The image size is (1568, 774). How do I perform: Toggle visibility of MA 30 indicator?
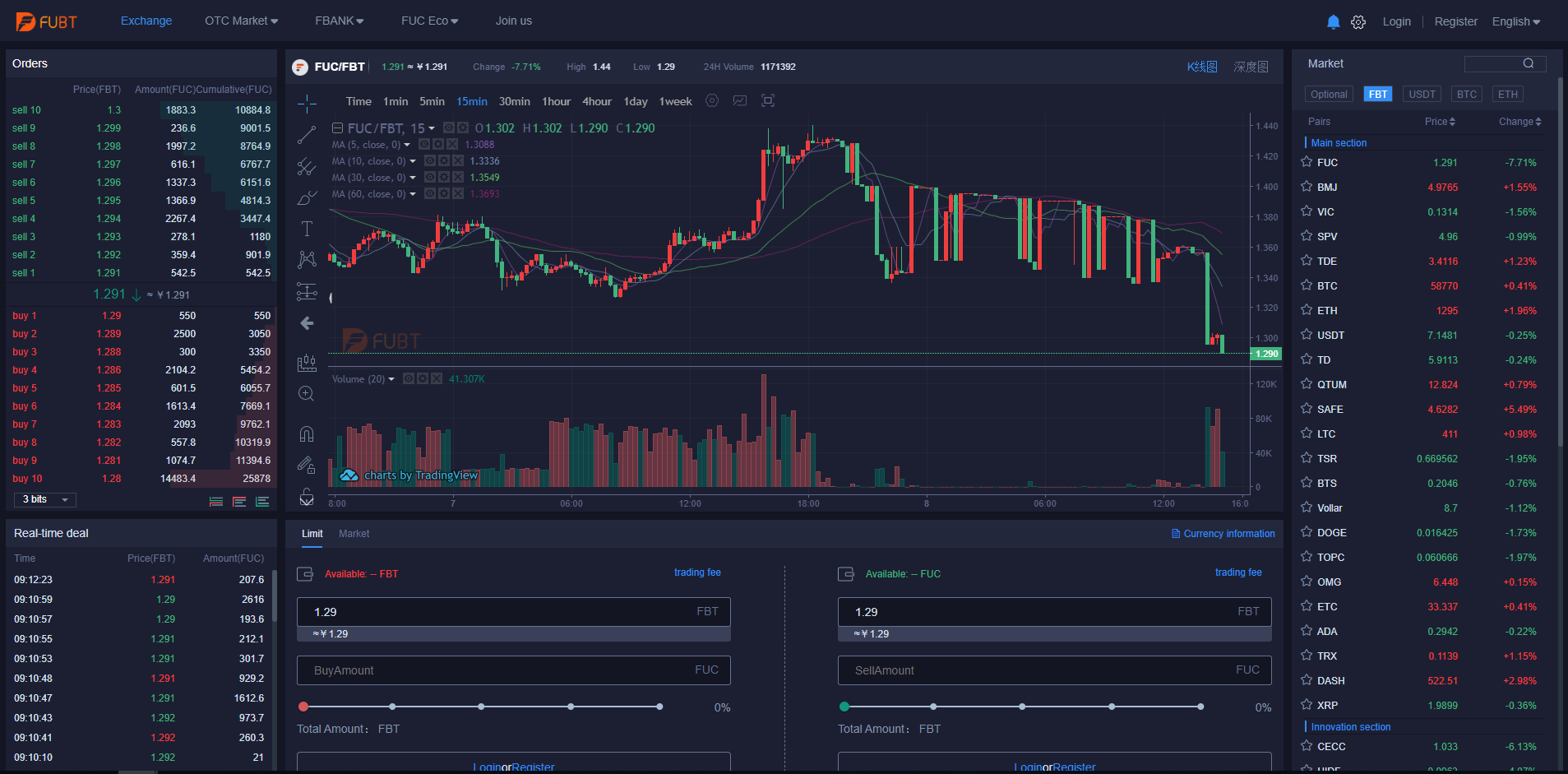[431, 178]
